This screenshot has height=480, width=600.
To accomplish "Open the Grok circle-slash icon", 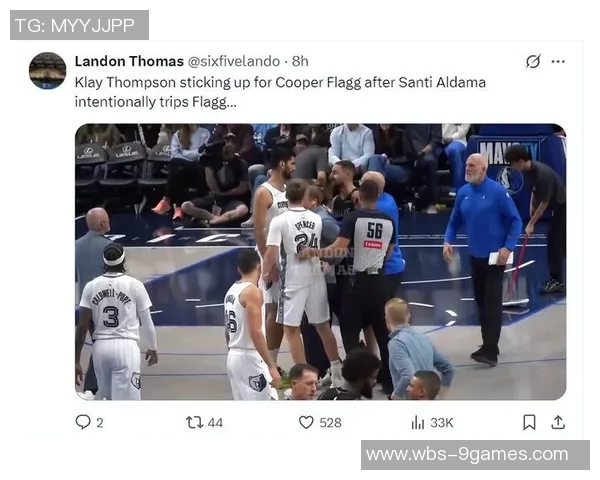I will (x=533, y=61).
